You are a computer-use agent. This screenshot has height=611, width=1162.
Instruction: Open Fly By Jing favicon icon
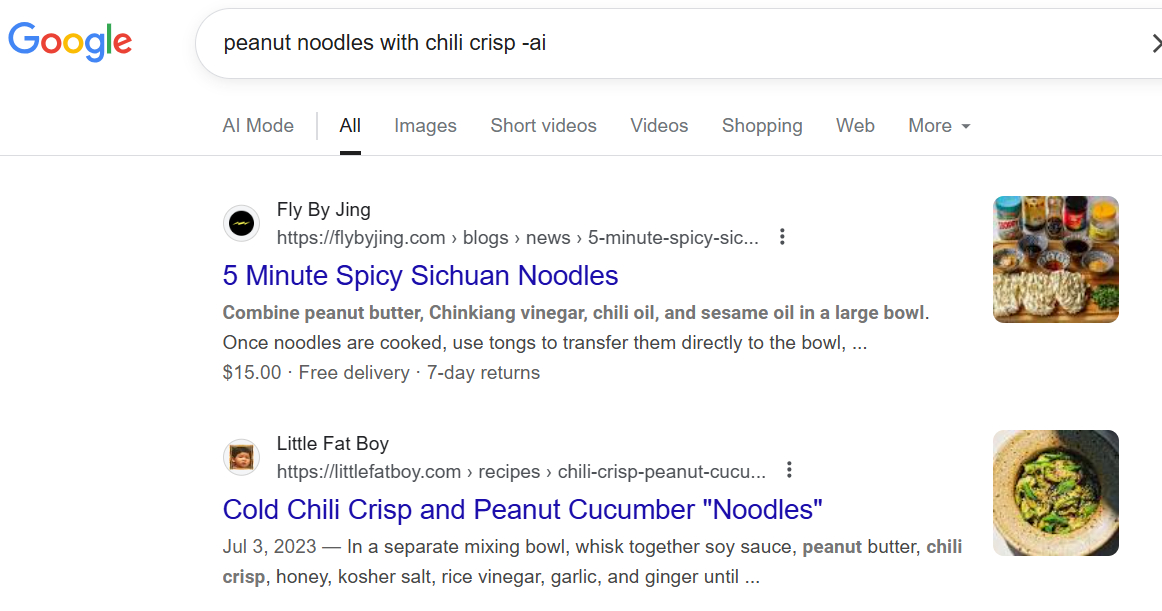[241, 224]
